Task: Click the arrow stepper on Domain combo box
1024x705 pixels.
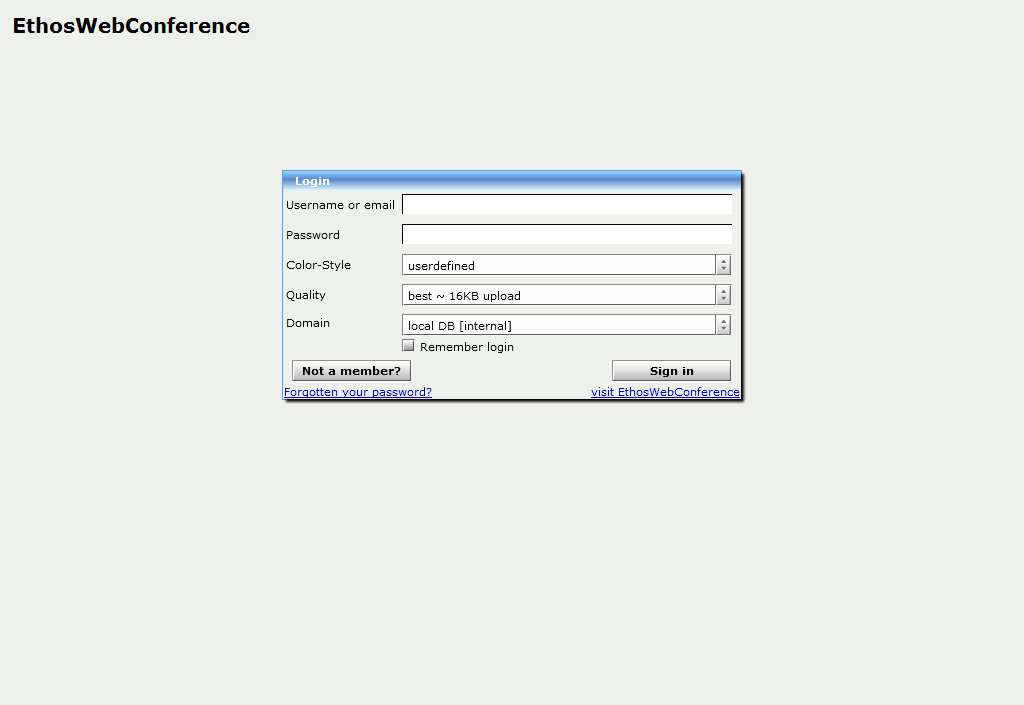Action: (723, 326)
